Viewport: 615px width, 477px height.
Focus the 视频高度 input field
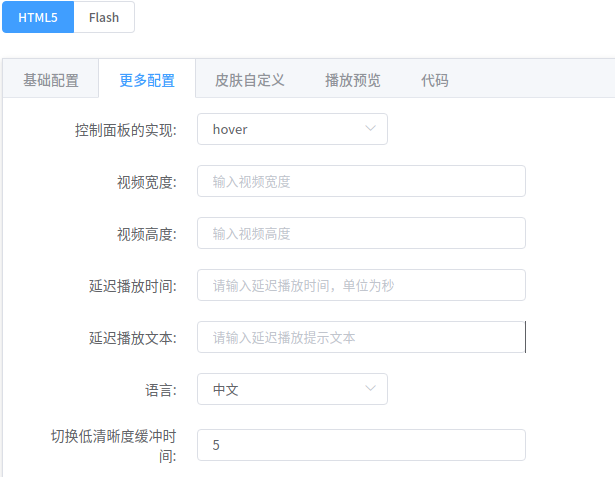(361, 233)
